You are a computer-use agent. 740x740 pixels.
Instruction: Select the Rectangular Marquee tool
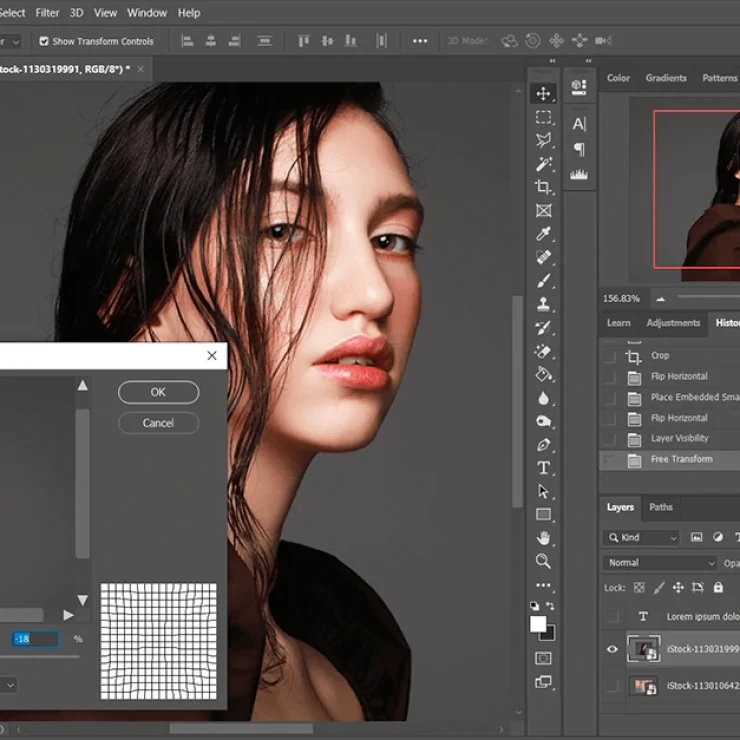click(x=543, y=117)
